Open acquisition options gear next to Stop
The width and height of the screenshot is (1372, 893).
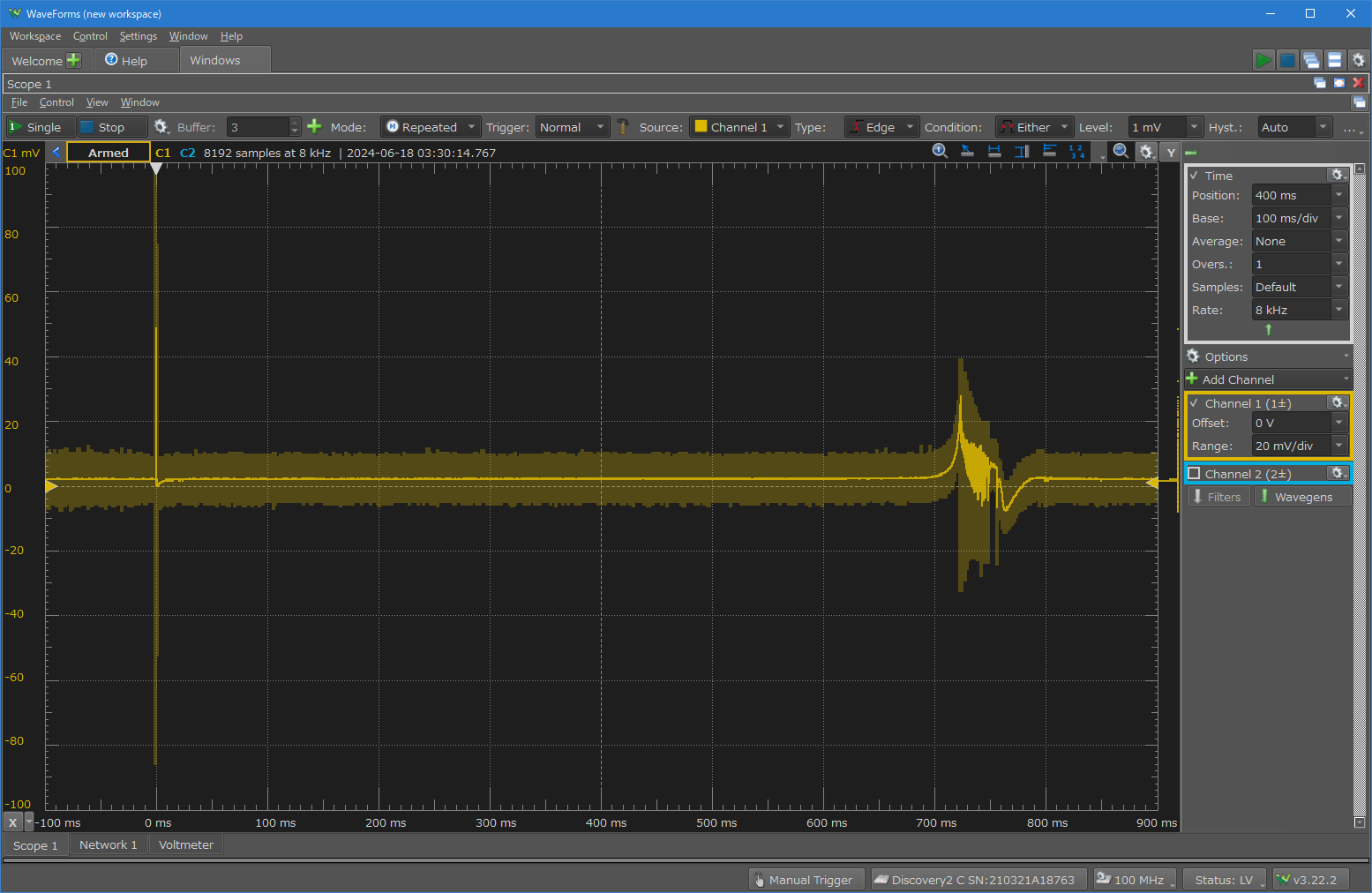point(161,127)
